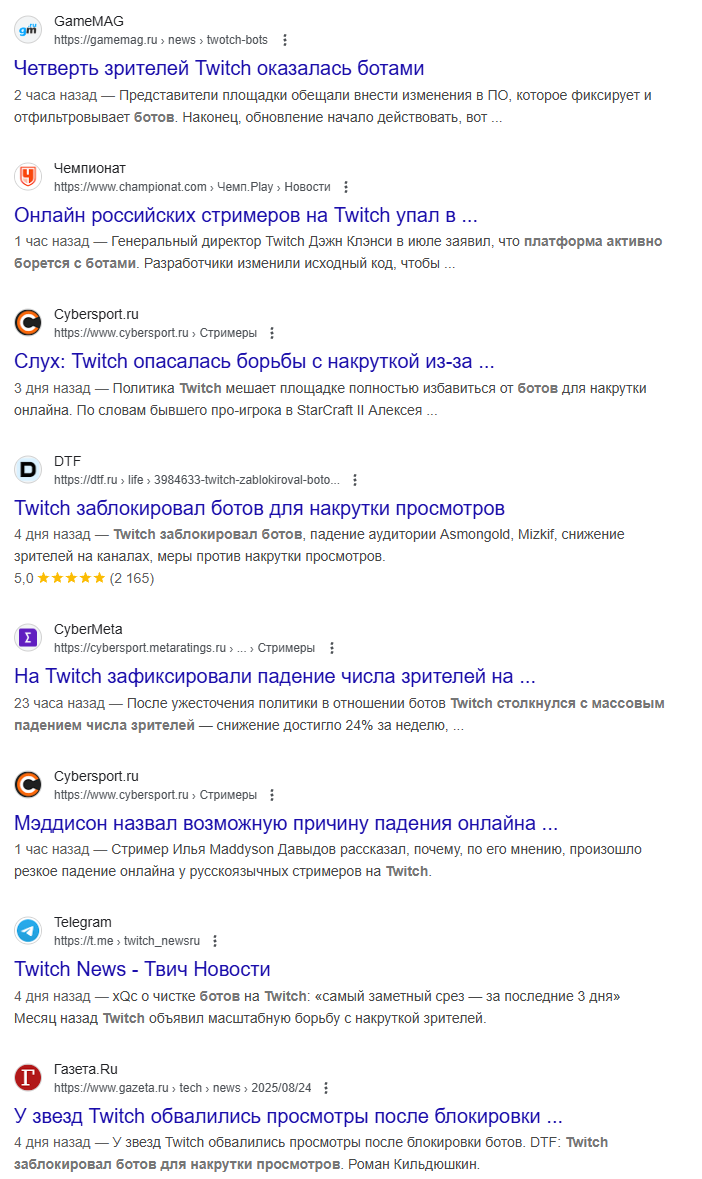The height and width of the screenshot is (1179, 702).
Task: Click the five-star rating on the DTF result
Action: click(71, 578)
